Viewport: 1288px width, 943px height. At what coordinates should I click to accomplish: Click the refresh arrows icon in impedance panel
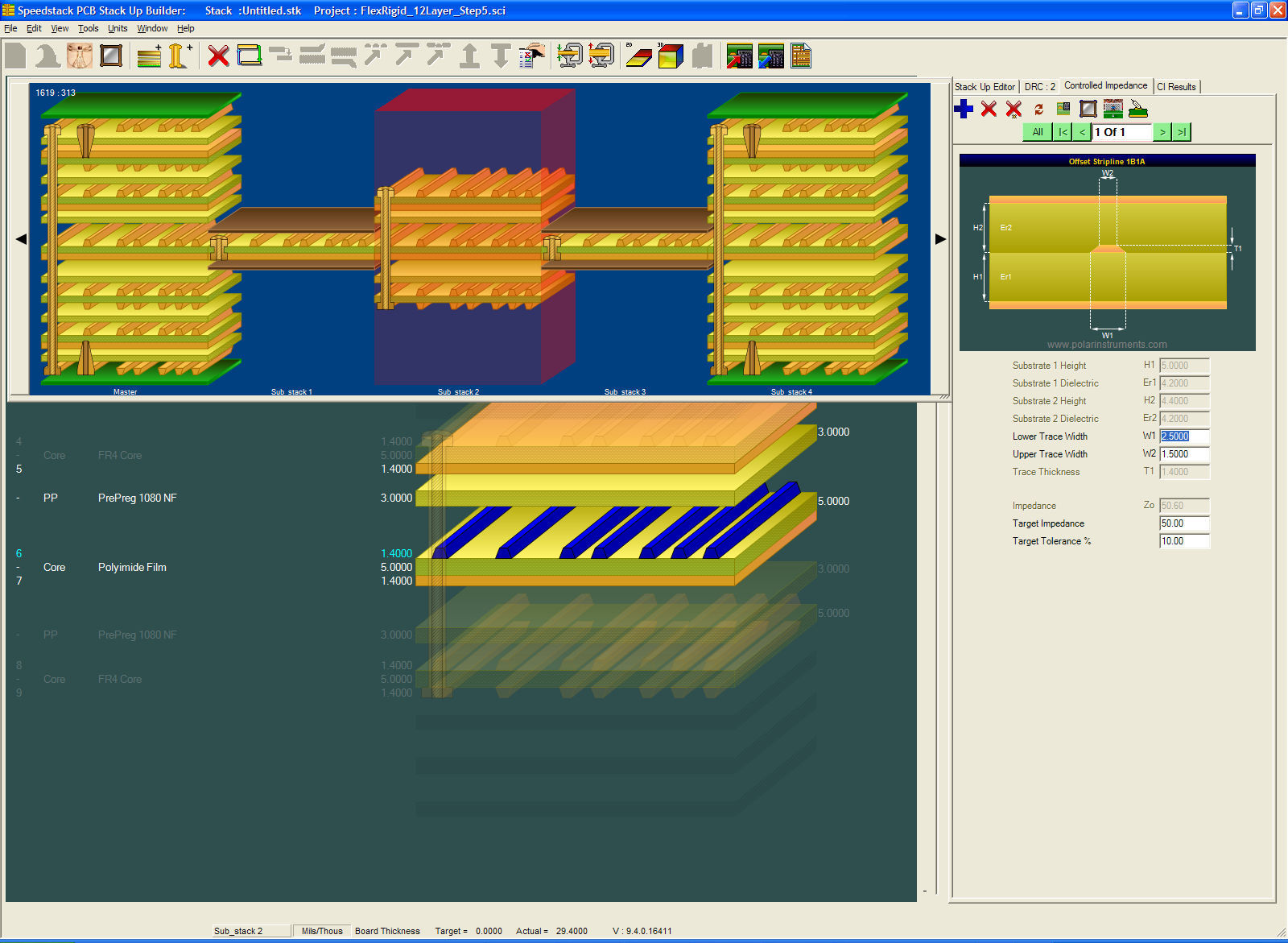point(1038,109)
